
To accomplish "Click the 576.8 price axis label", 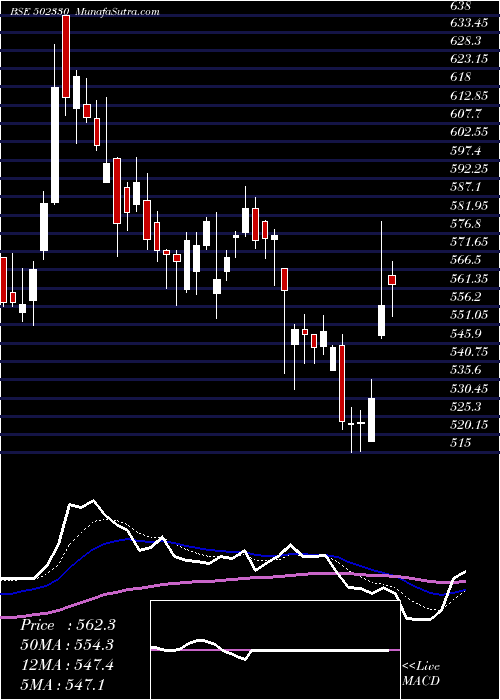I will point(465,223).
